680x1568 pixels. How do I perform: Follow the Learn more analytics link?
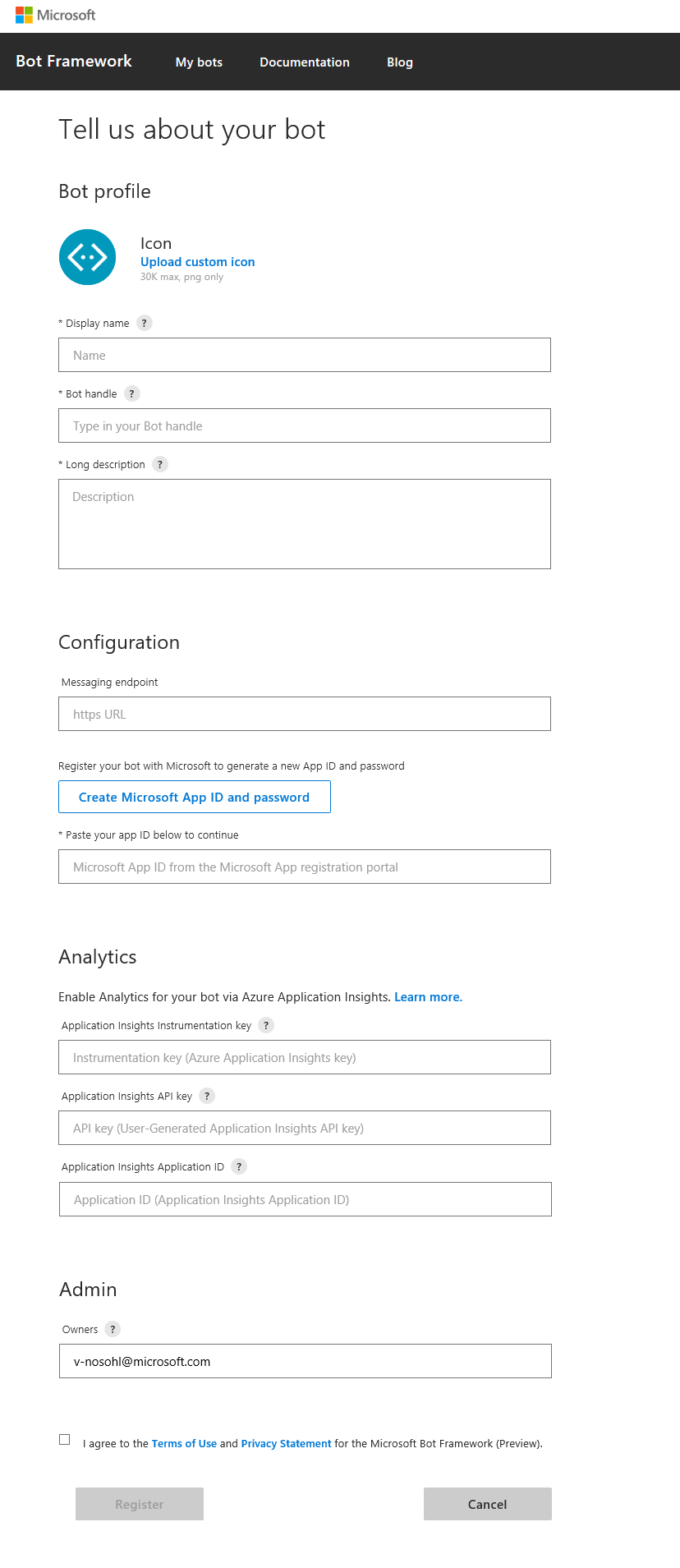(x=428, y=997)
